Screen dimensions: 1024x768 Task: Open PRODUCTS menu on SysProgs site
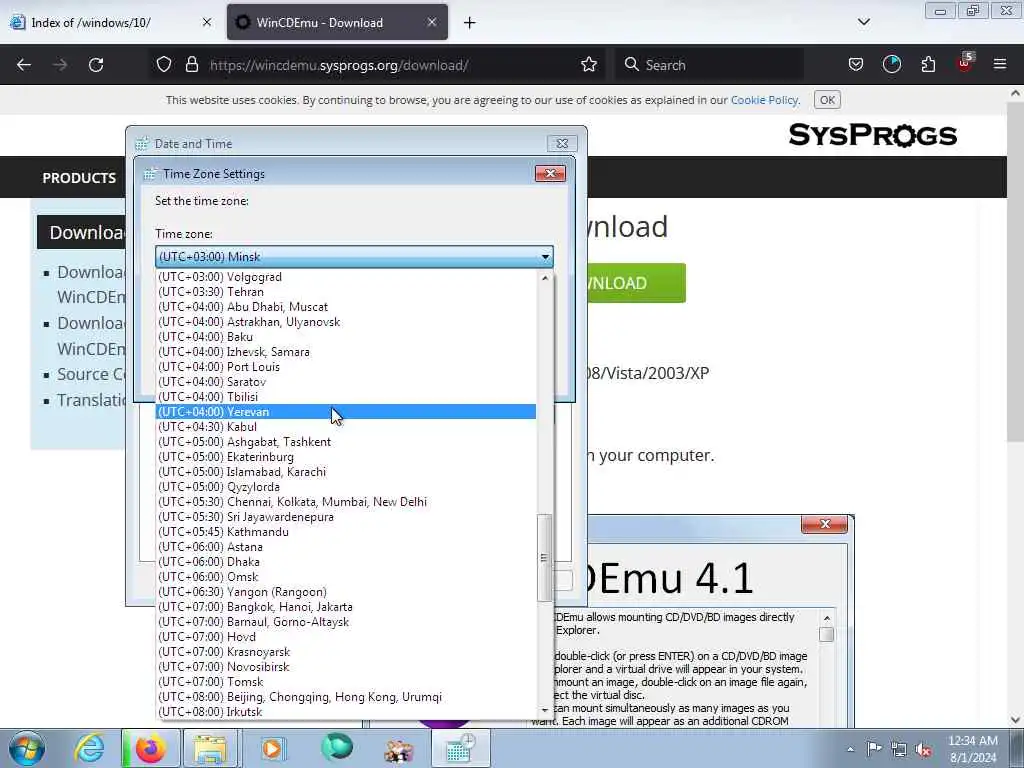coord(79,178)
